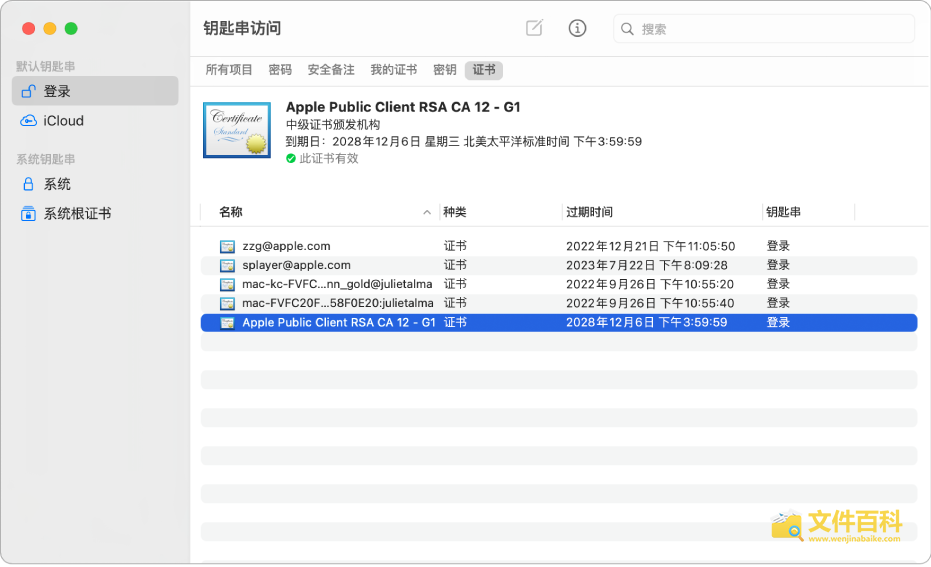
Task: Click the 此证书有效 status text
Action: tap(329, 159)
